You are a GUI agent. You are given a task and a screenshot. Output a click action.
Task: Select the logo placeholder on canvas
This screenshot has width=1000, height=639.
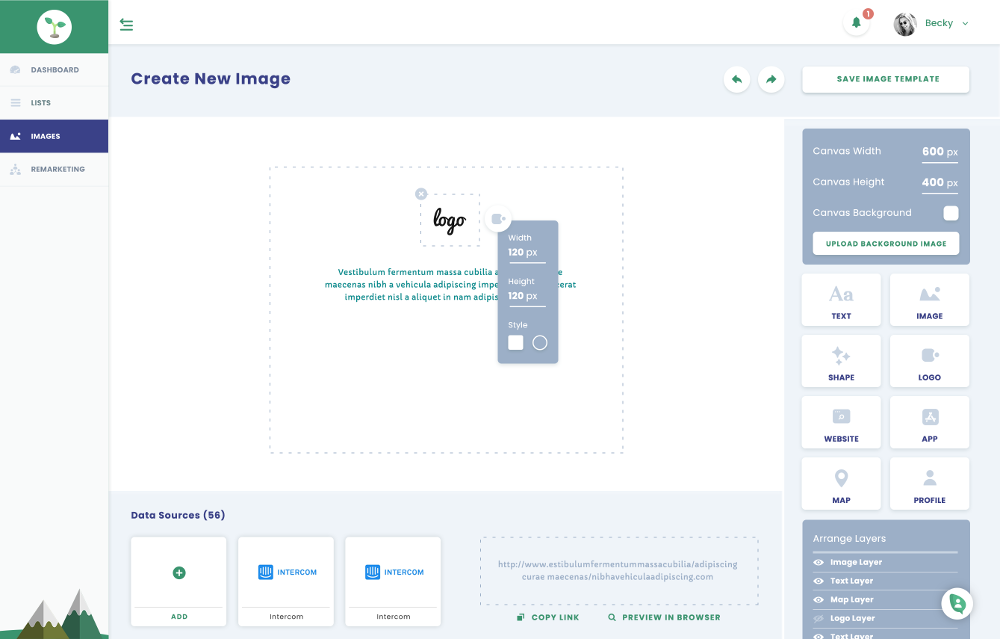coord(450,220)
